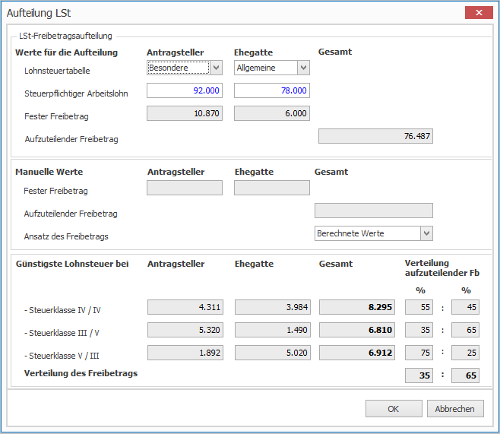The image size is (500, 434).
Task: Click manual Aufzuteilender Freibetrag Gesamt field
Action: (x=374, y=210)
